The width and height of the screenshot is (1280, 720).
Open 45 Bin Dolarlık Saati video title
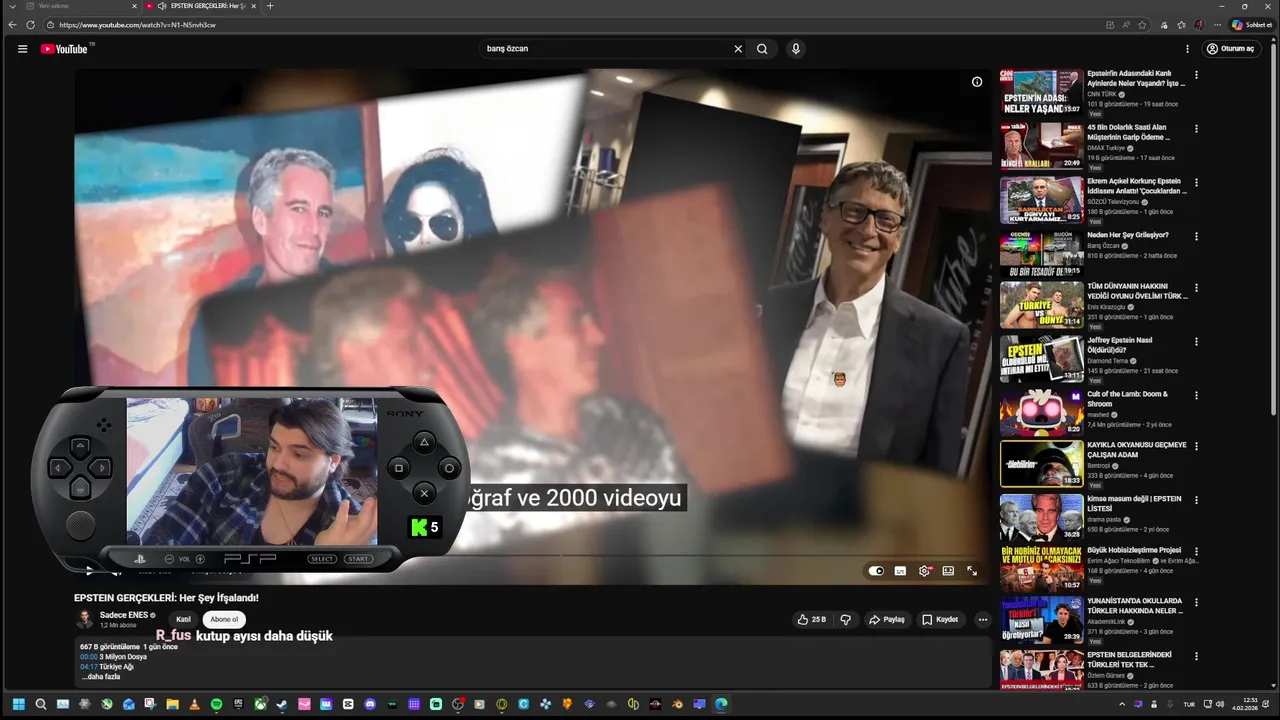click(x=1128, y=132)
